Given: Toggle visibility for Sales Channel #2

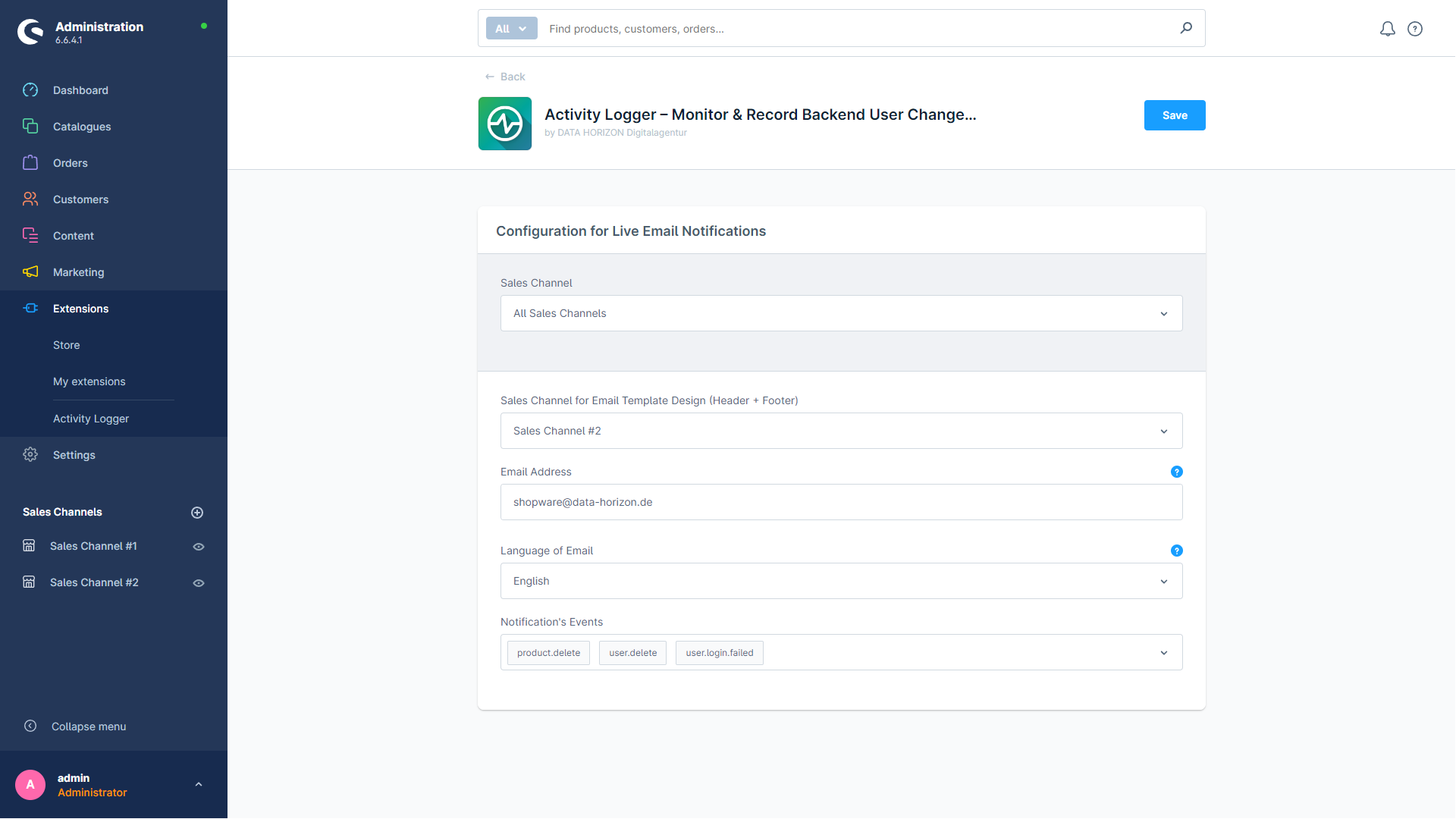Looking at the screenshot, I should [x=198, y=582].
